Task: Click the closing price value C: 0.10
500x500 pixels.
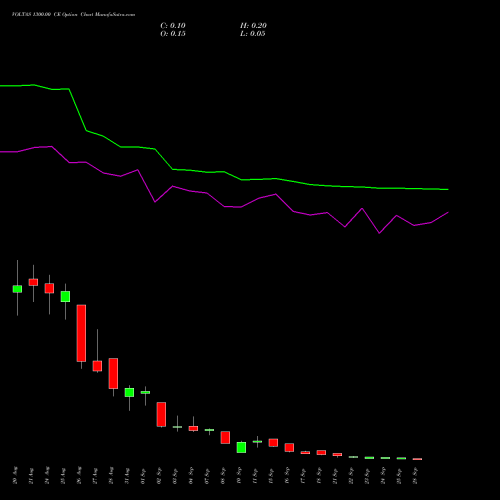Action: coord(173,26)
